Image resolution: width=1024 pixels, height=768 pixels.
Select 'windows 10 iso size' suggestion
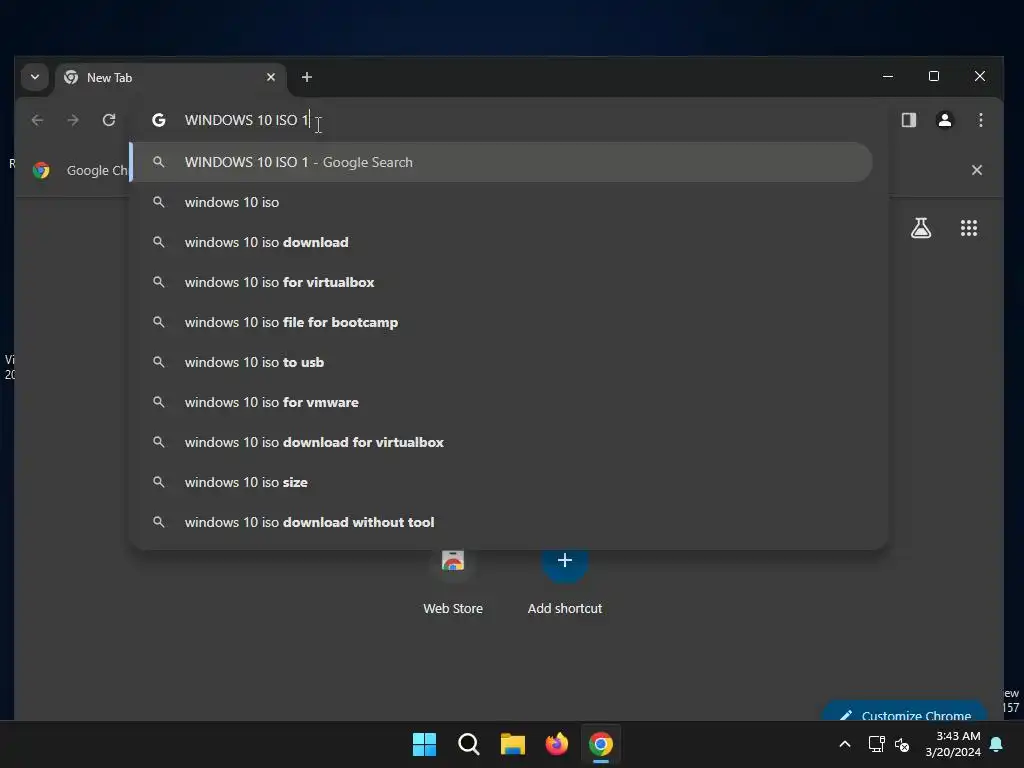tap(501, 482)
